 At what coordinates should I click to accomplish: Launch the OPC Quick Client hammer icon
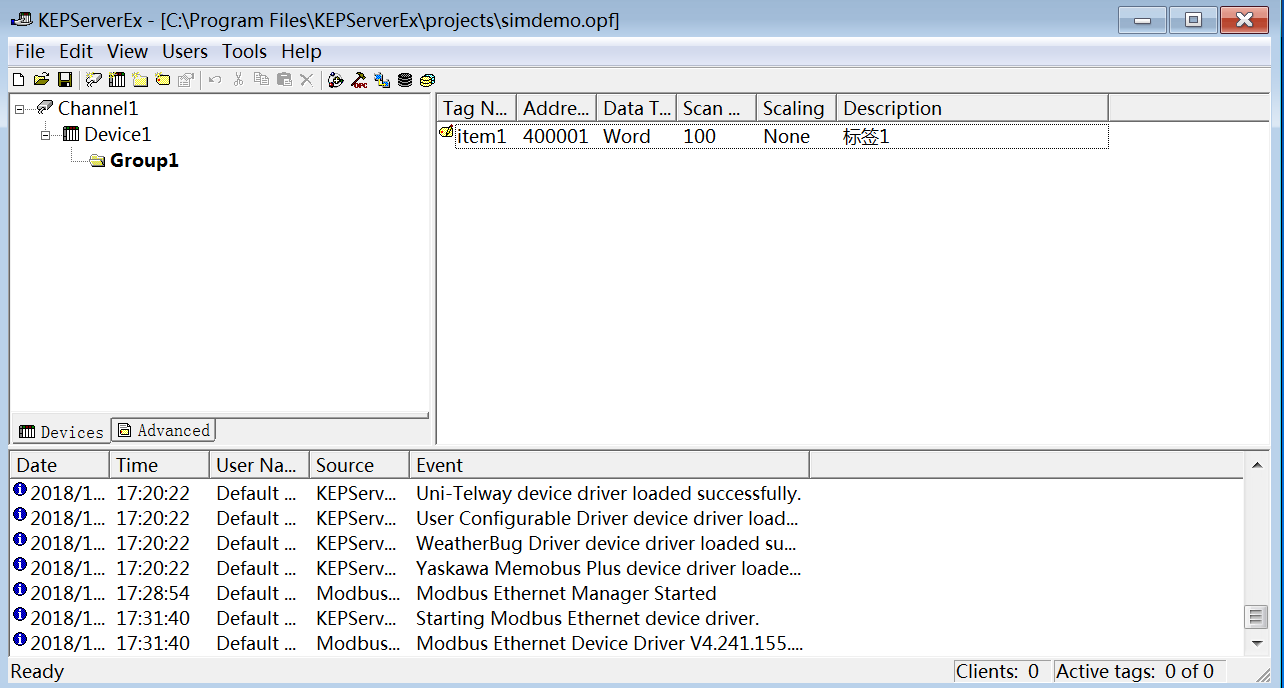coord(359,80)
